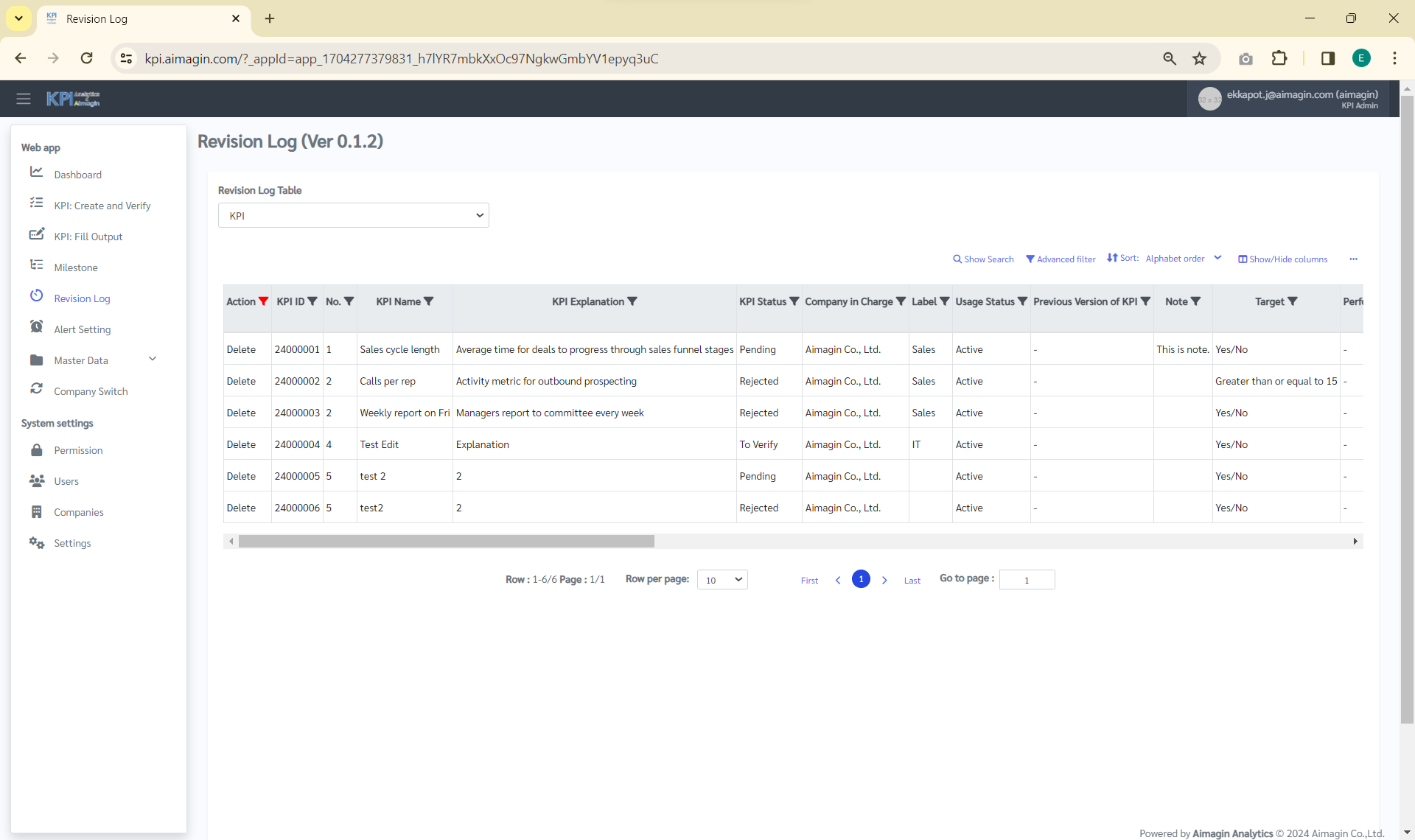
Task: Click the KPI: Fill Output edit icon
Action: click(36, 235)
